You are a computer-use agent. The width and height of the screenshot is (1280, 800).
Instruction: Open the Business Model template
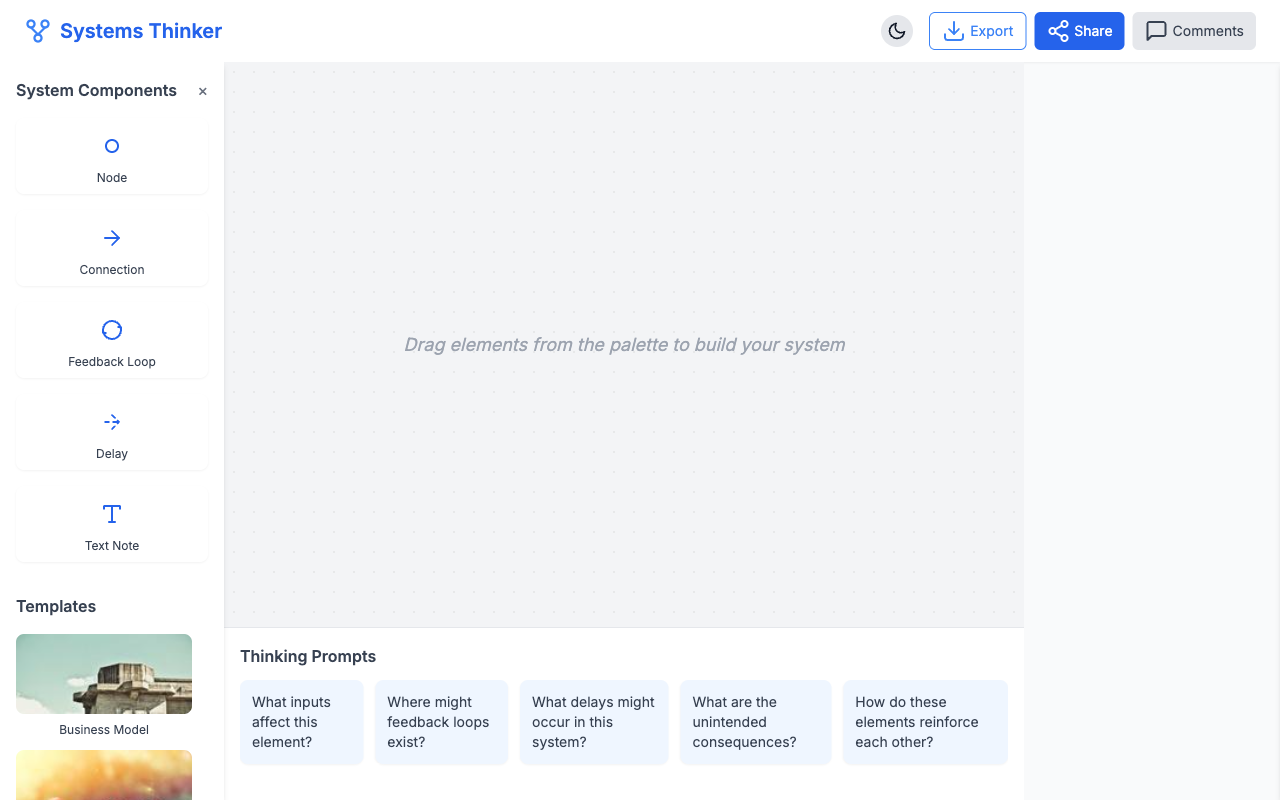103,673
